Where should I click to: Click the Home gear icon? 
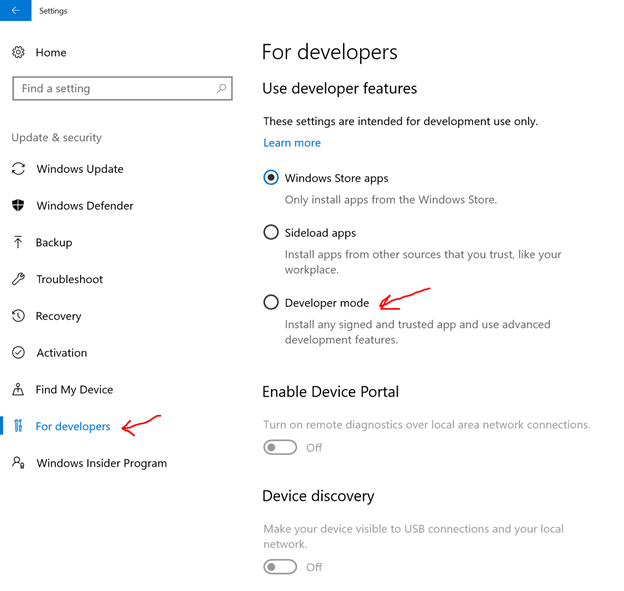coord(18,52)
